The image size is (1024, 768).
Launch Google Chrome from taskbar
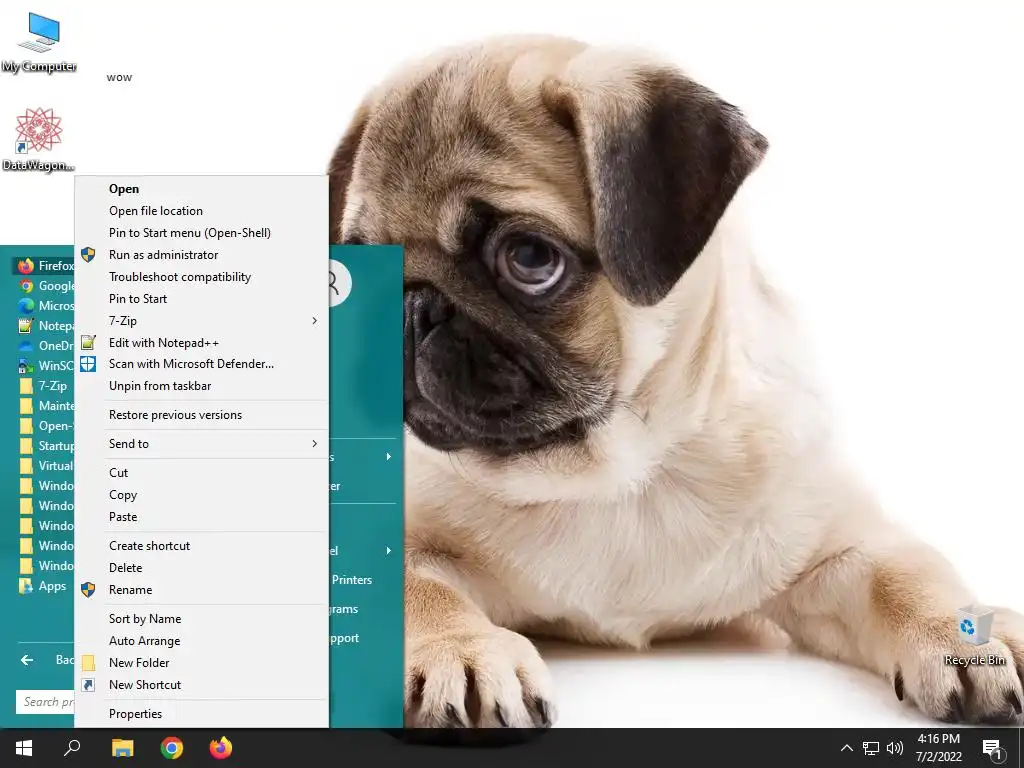coord(172,748)
